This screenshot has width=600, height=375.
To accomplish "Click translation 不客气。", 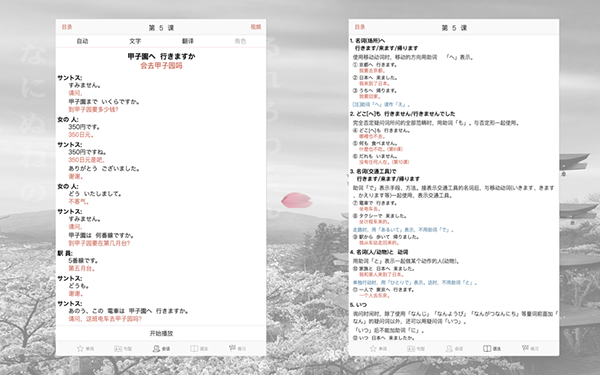I will pos(79,202).
